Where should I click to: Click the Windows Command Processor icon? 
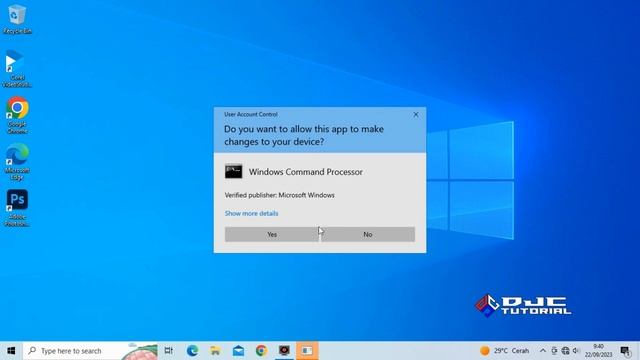(x=233, y=171)
